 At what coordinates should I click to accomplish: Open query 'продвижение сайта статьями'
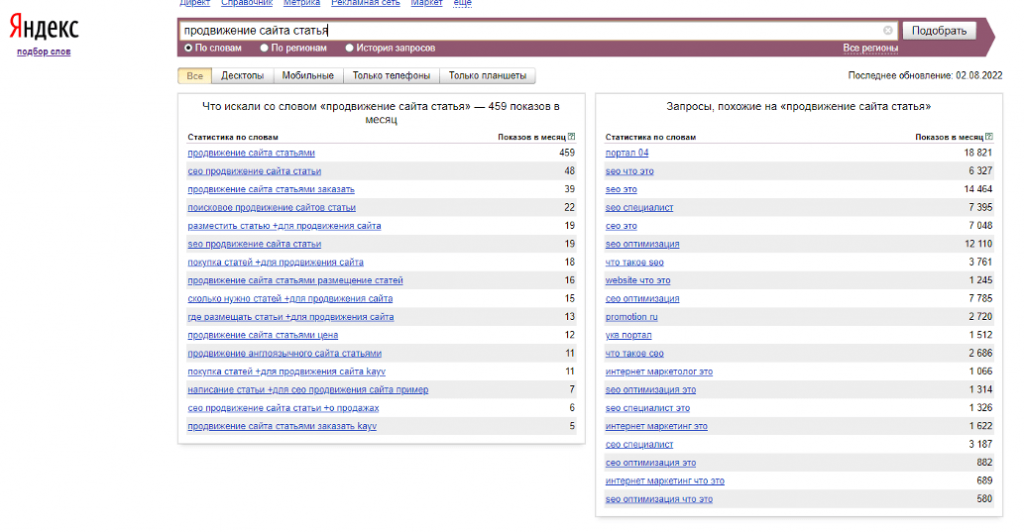pos(251,153)
